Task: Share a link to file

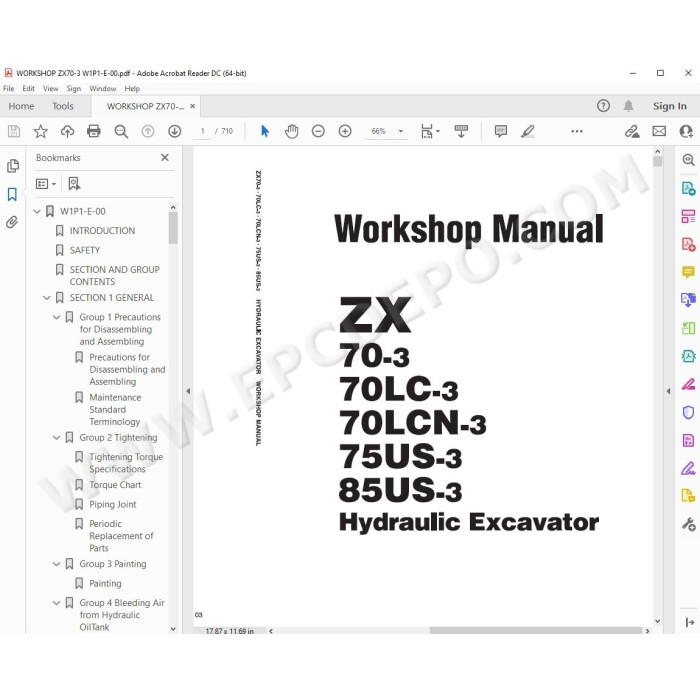Action: tap(632, 131)
